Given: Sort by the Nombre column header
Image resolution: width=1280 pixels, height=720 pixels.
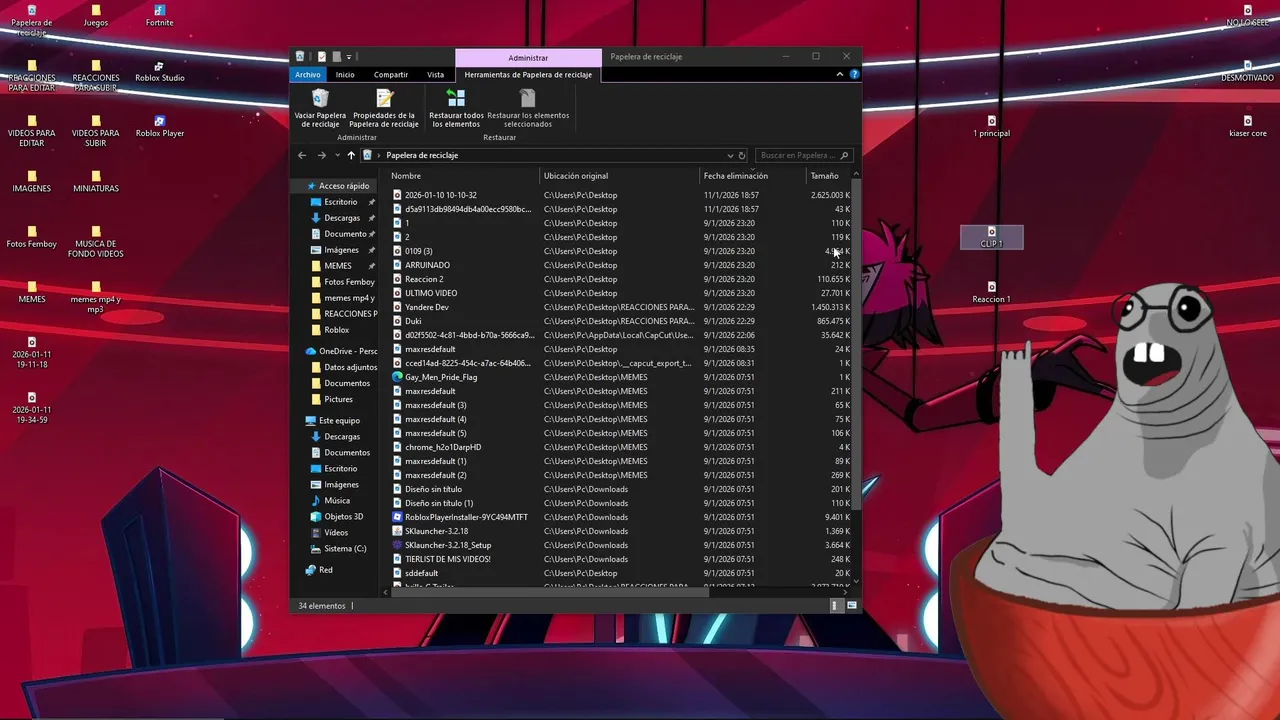Looking at the screenshot, I should (x=462, y=176).
